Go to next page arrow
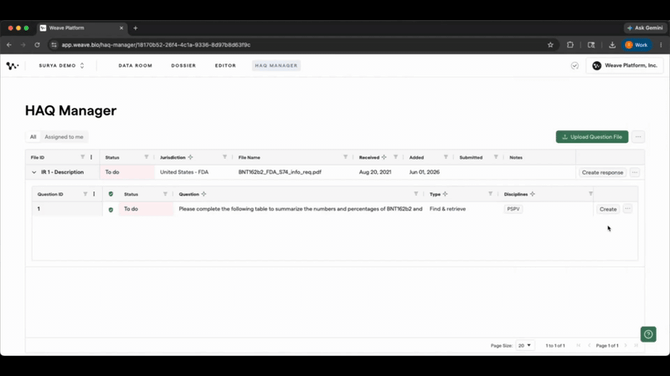The height and width of the screenshot is (376, 670). pos(626,345)
